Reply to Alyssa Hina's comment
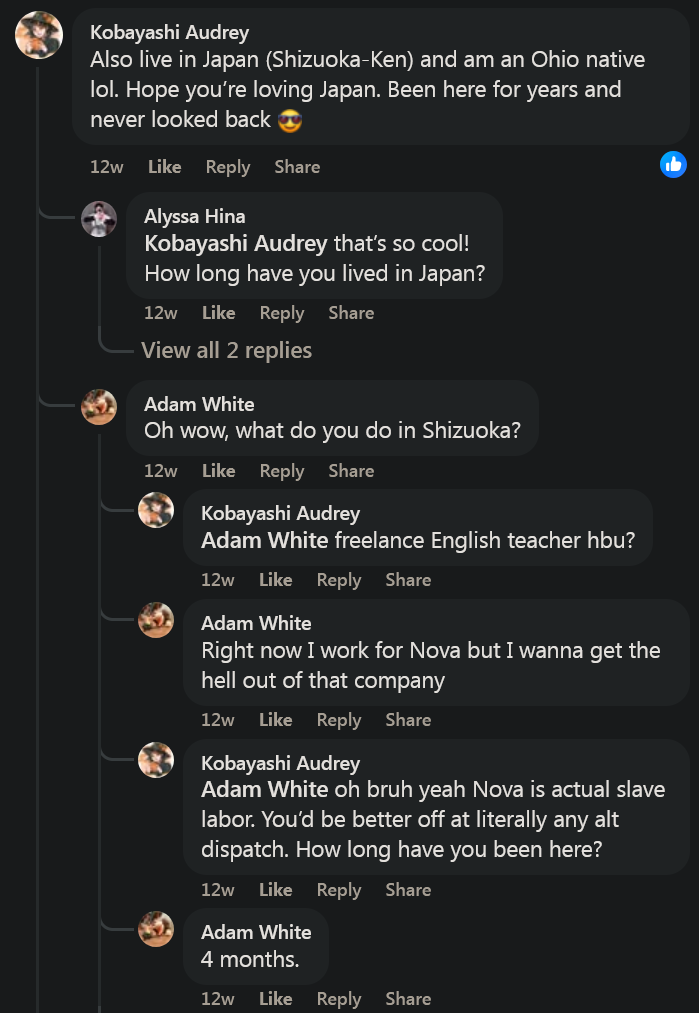 pyautogui.click(x=282, y=313)
